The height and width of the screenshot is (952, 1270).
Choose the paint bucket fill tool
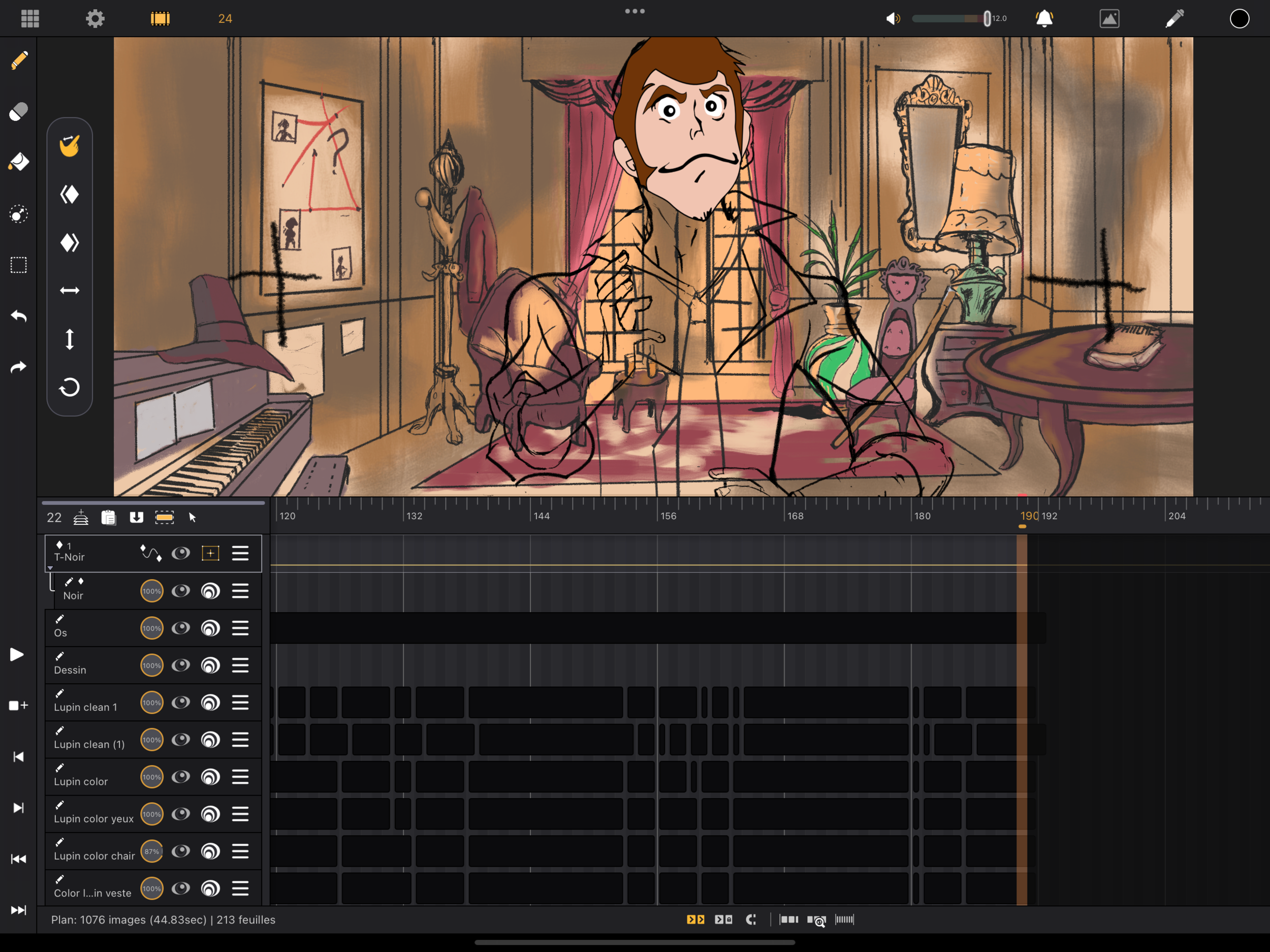click(x=19, y=162)
